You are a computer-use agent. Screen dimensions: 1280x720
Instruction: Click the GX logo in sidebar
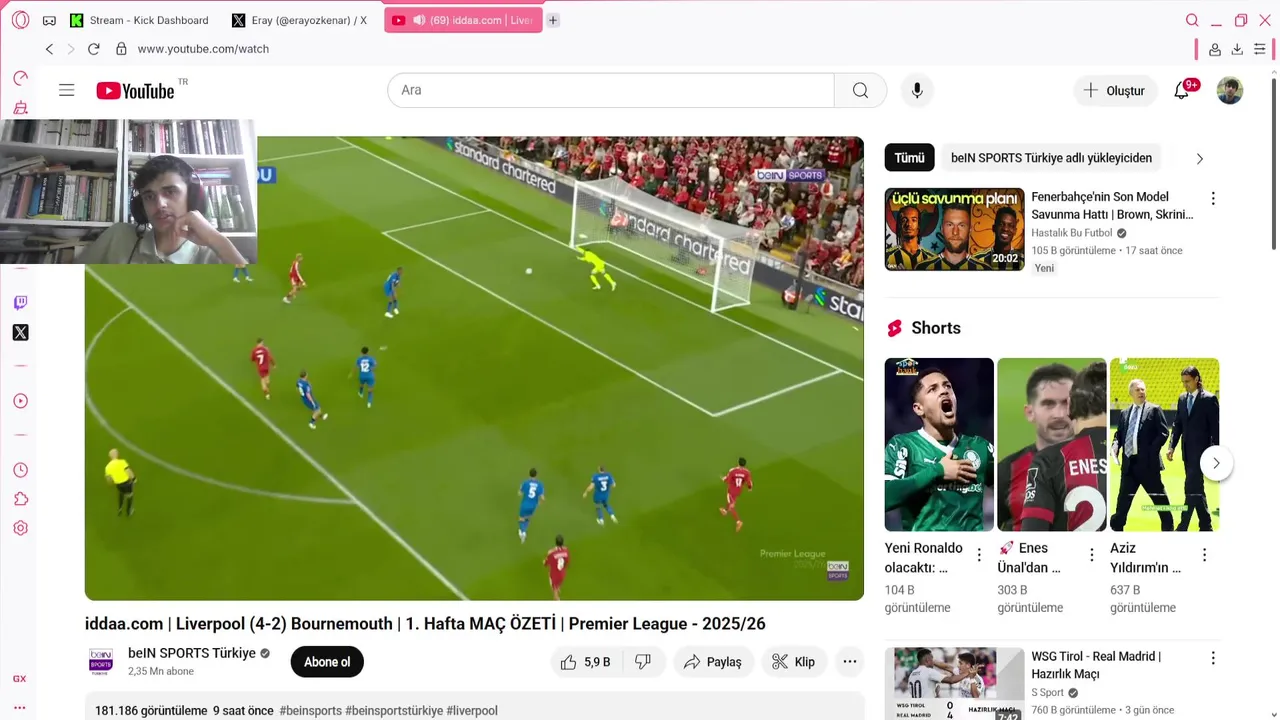pos(20,679)
